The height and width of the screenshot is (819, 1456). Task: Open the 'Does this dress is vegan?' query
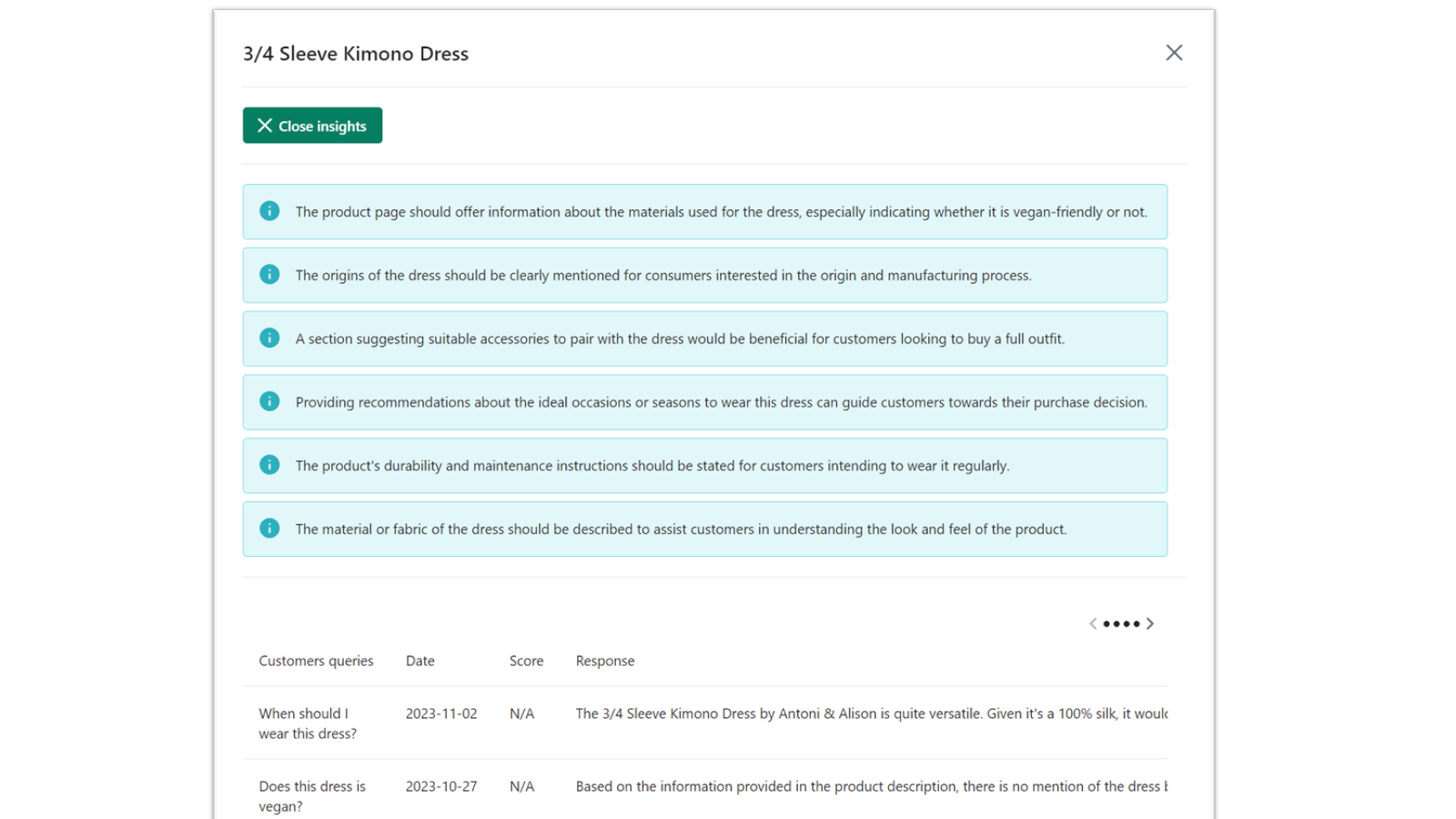(312, 796)
